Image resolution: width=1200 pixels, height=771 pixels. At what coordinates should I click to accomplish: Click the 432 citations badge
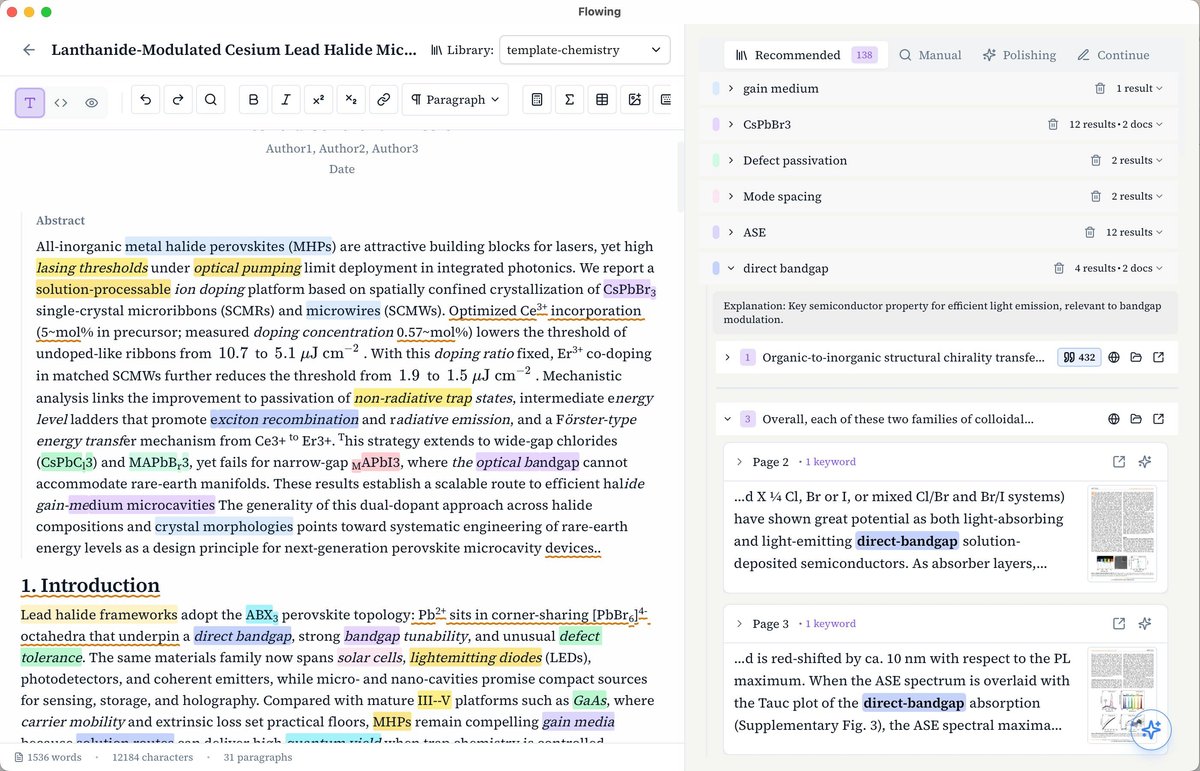tap(1078, 357)
